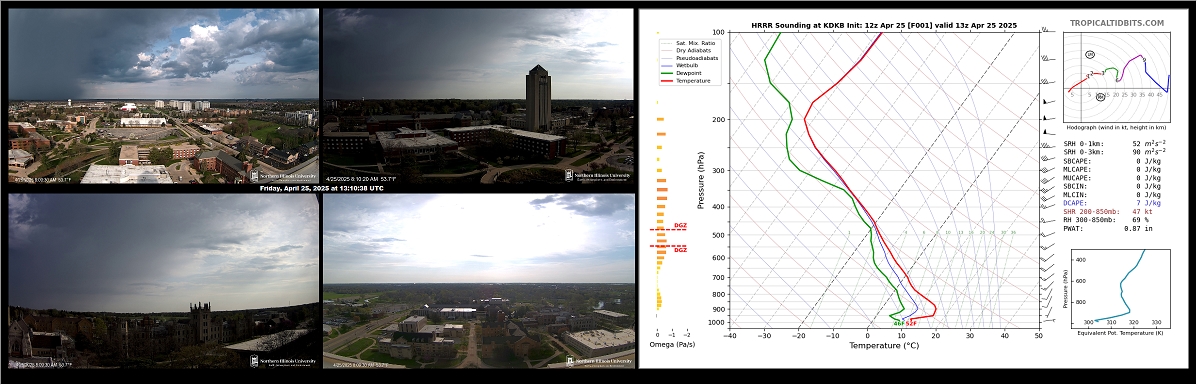The width and height of the screenshot is (1197, 385).
Task: Click the HRRR Sounding at KDKB chart title
Action: (884, 25)
